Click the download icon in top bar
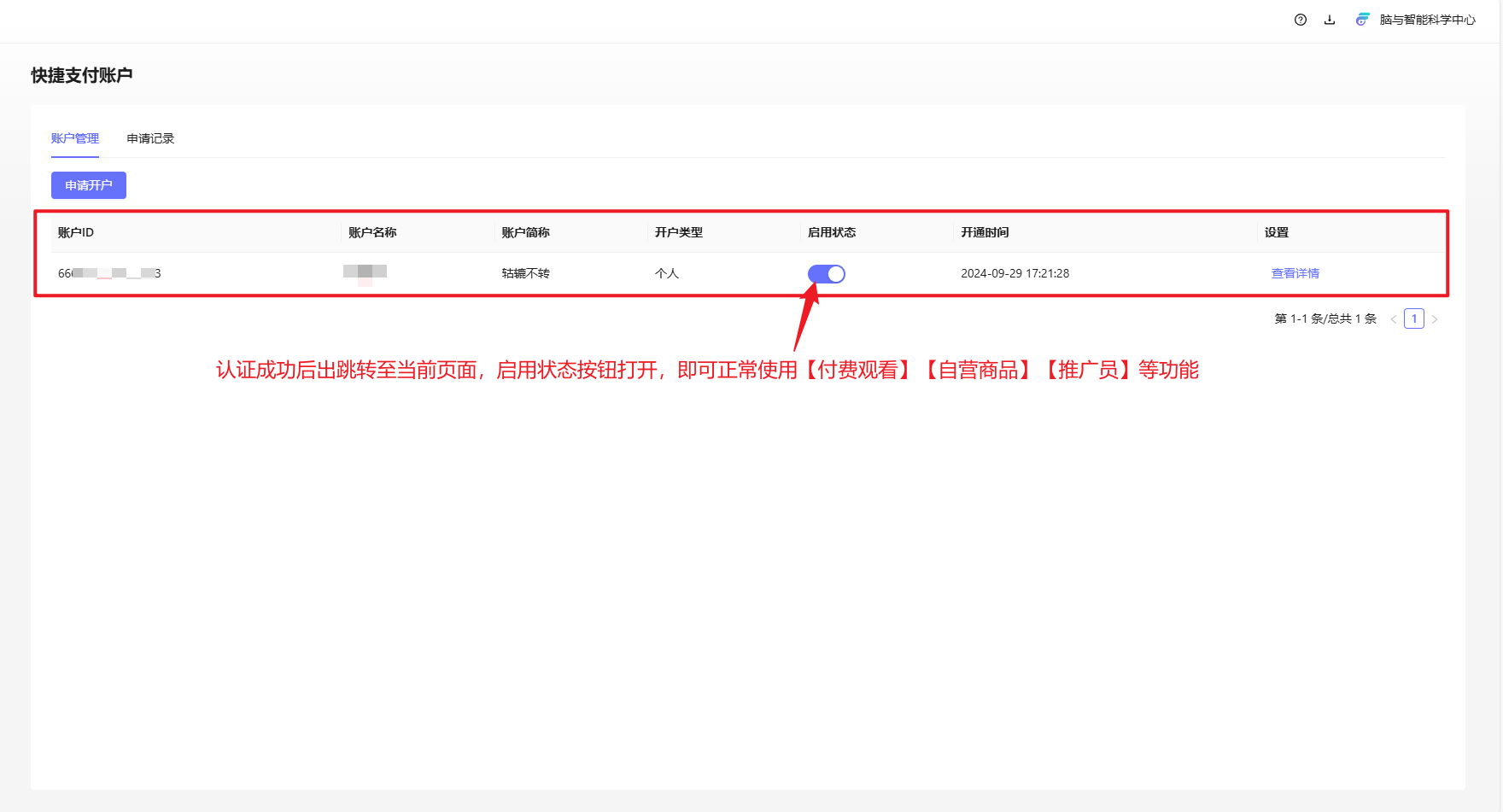 coord(1330,20)
